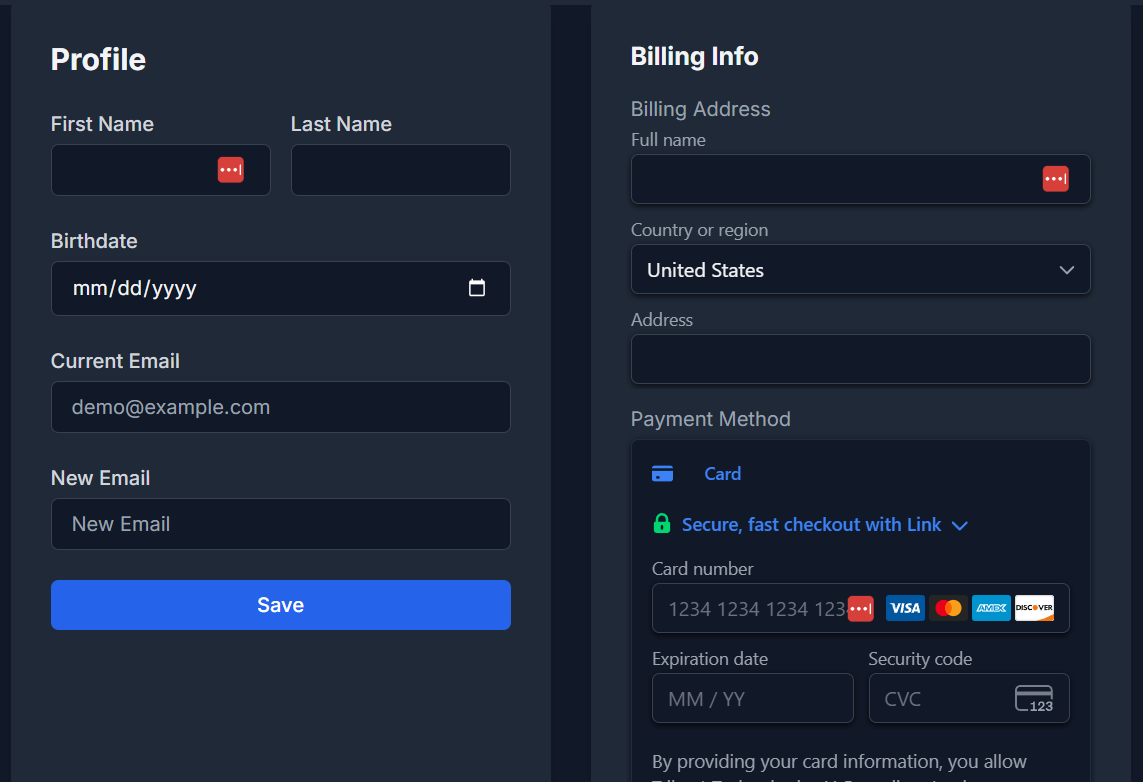Click password manager icon in Card number field
1143x782 pixels.
tap(860, 608)
